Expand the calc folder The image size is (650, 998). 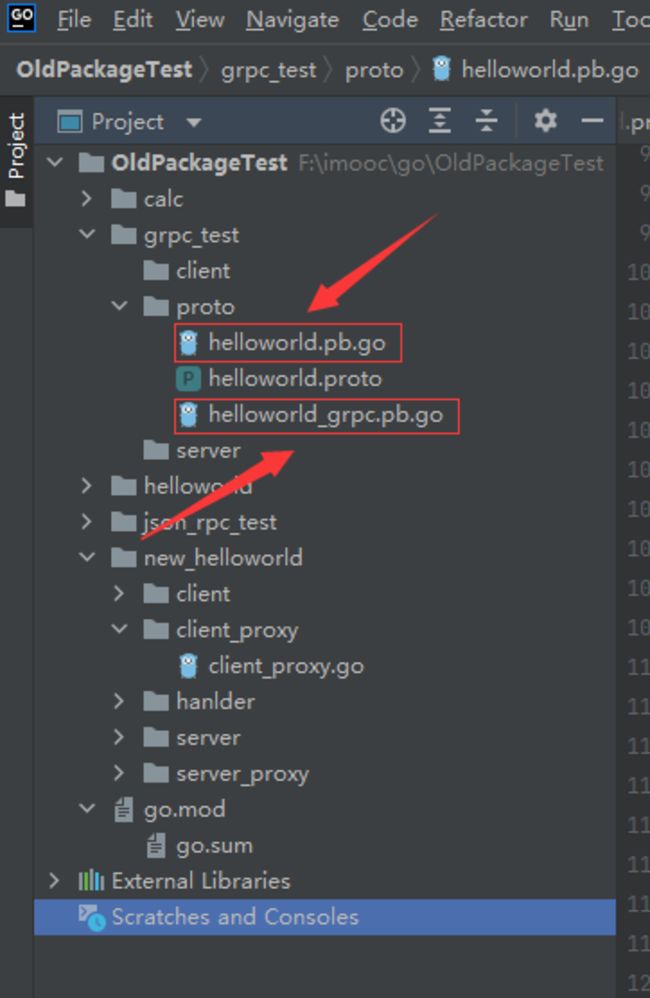click(87, 199)
